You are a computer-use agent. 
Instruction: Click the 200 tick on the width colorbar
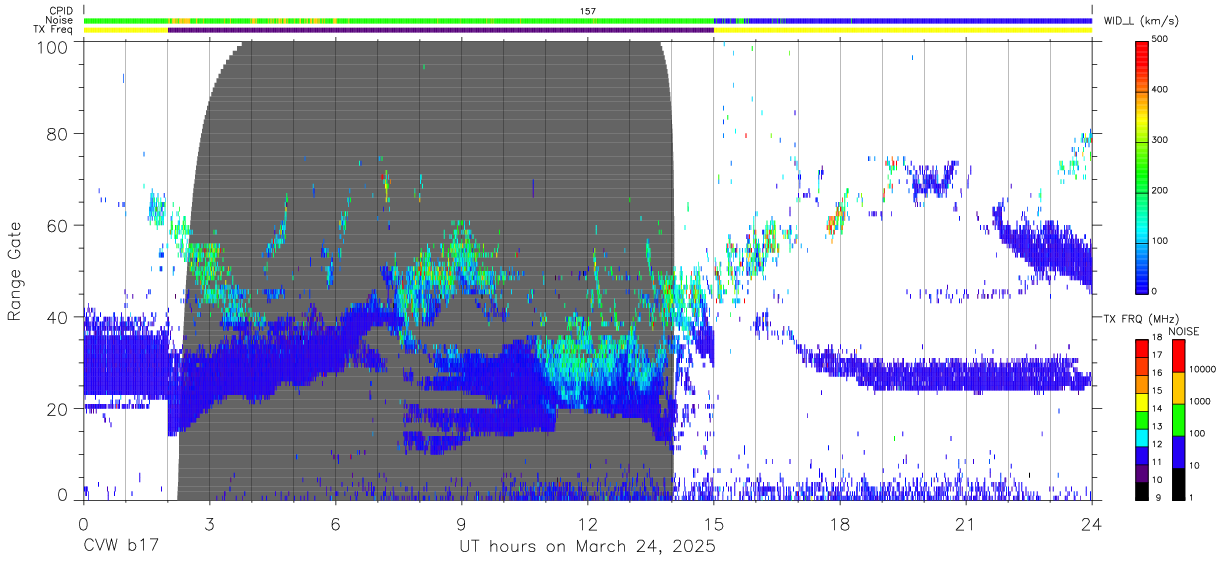pyautogui.click(x=1161, y=190)
